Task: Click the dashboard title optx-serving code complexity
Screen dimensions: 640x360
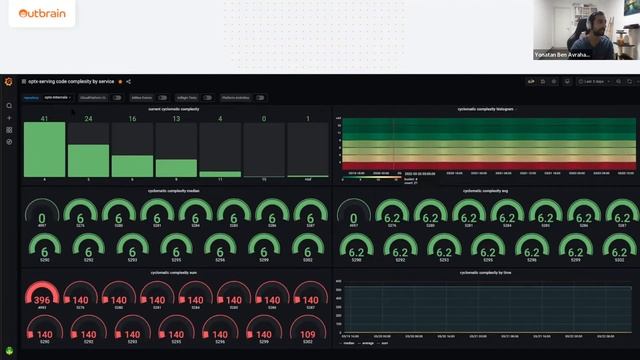Action: point(71,82)
